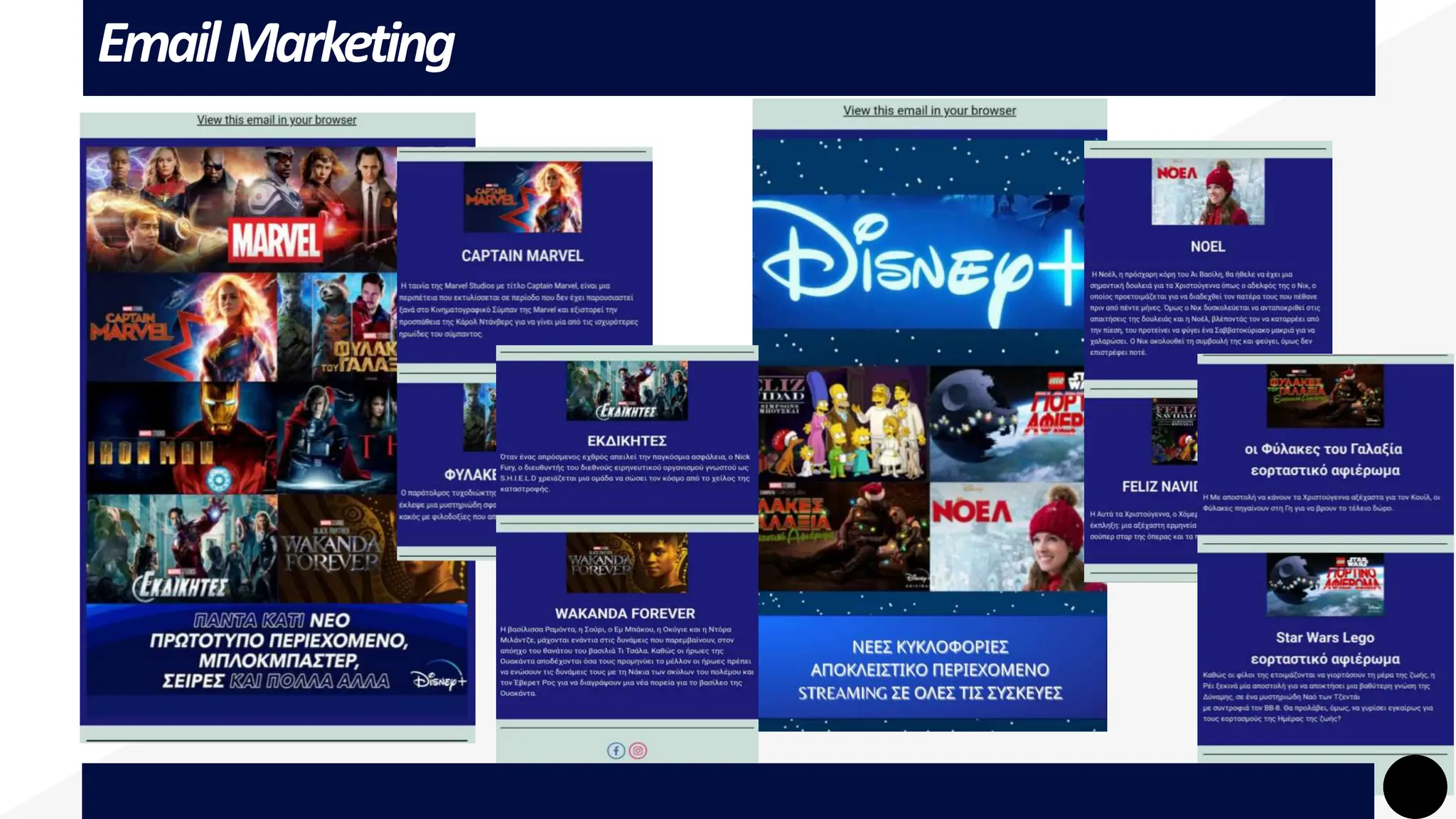The width and height of the screenshot is (1456, 819).
Task: Click the 'ΦΥΛΑΚΕ' heading in the overlapped card
Action: click(470, 475)
